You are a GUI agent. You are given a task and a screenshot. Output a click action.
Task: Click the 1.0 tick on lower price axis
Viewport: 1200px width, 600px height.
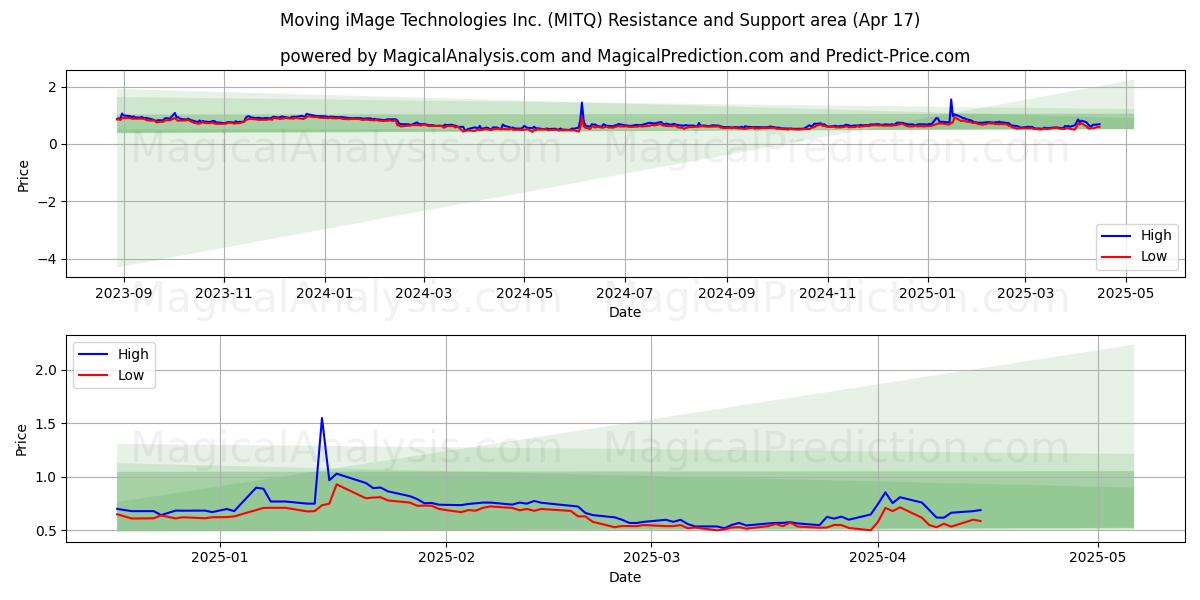click(47, 477)
